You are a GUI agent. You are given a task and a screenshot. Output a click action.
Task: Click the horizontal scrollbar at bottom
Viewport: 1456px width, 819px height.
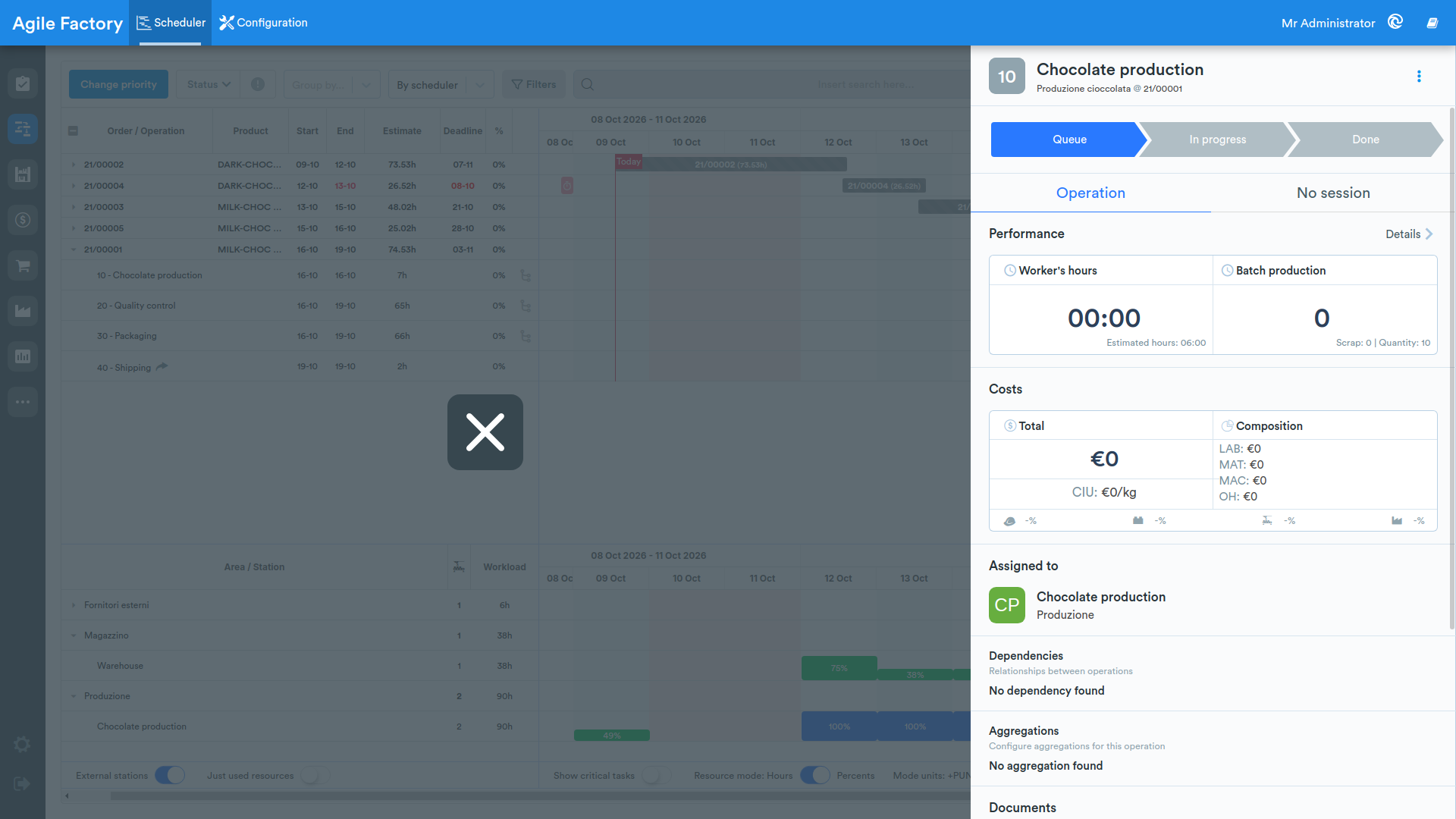(540, 795)
